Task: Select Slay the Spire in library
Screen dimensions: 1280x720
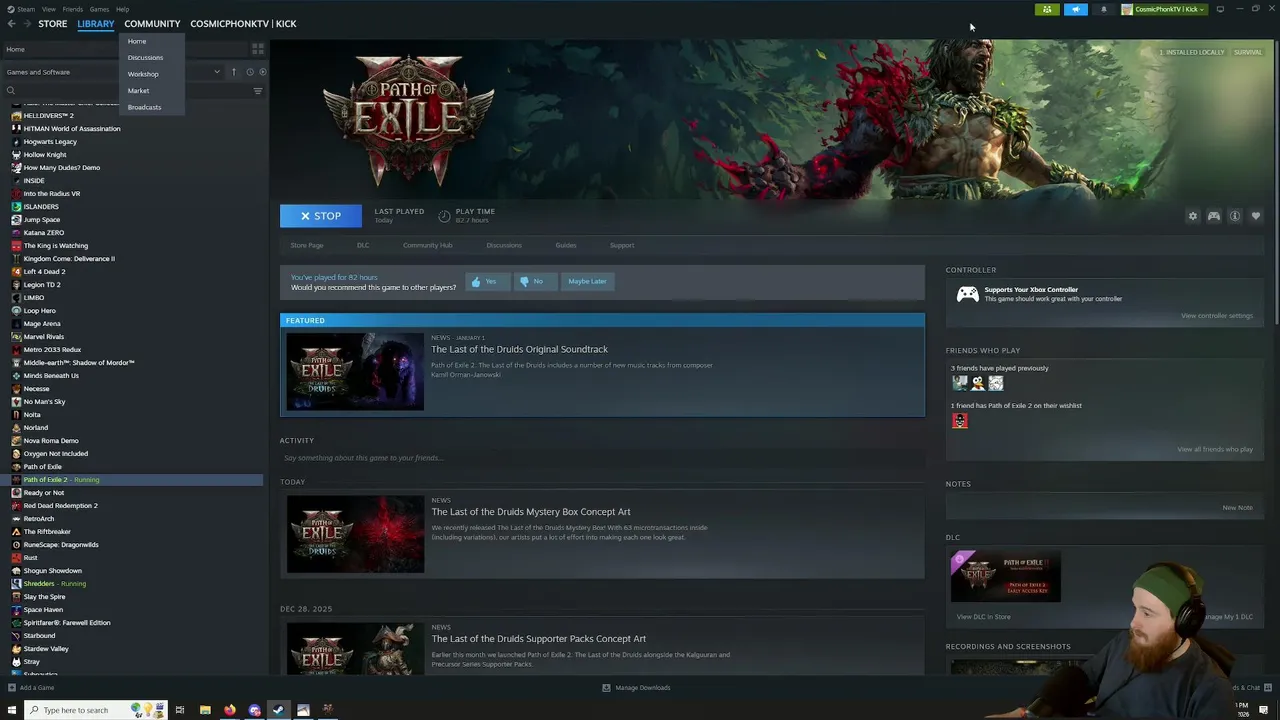Action: coord(44,597)
